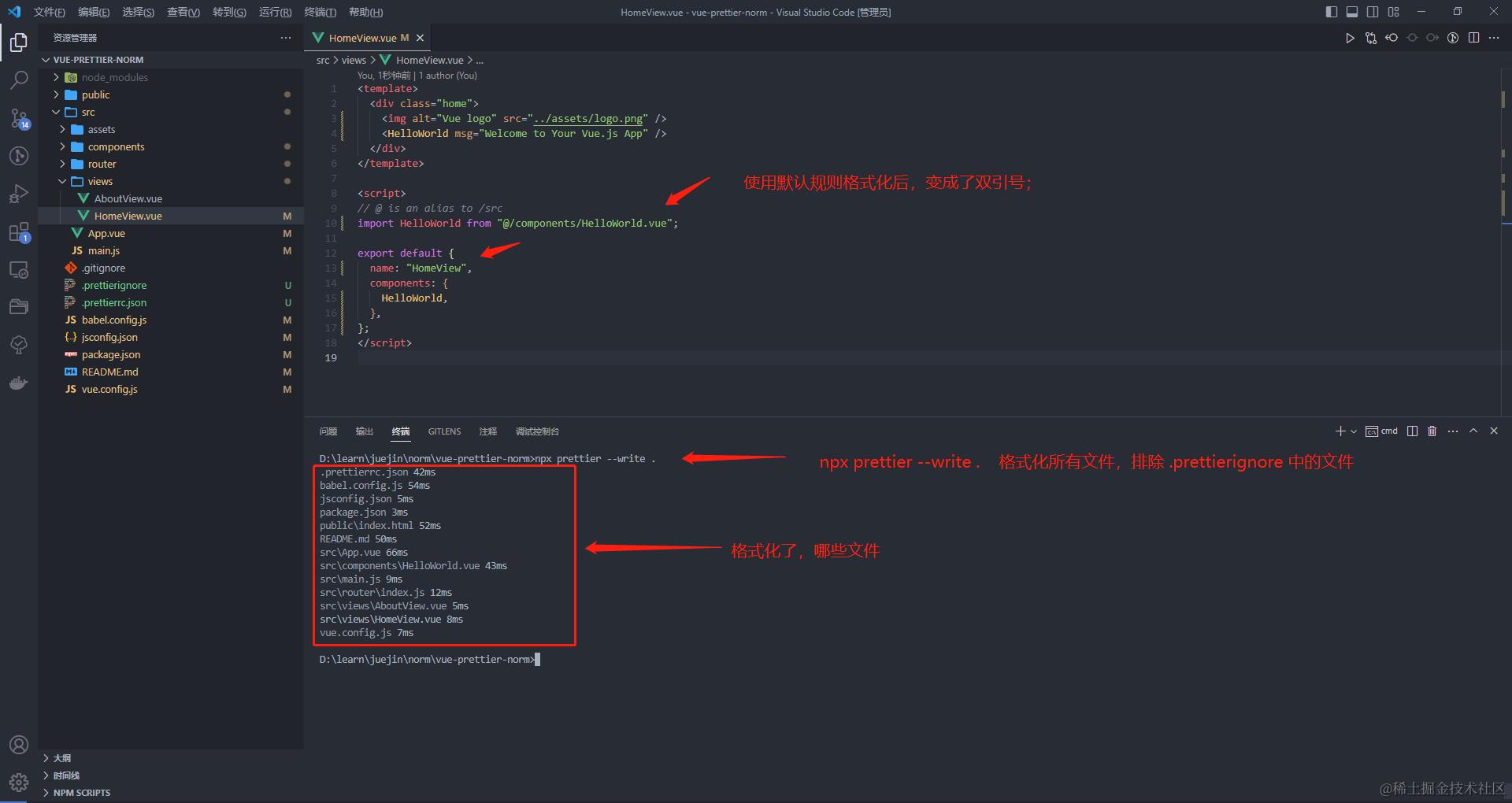Switch to the GITLENS panel tab
This screenshot has width=1512, height=803.
tap(445, 431)
